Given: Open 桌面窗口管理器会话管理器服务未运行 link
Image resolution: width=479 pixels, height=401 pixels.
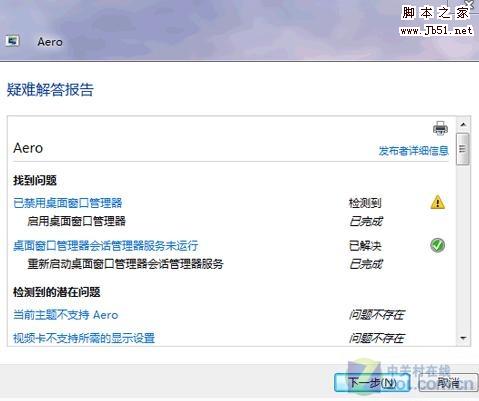Looking at the screenshot, I should coord(106,246).
